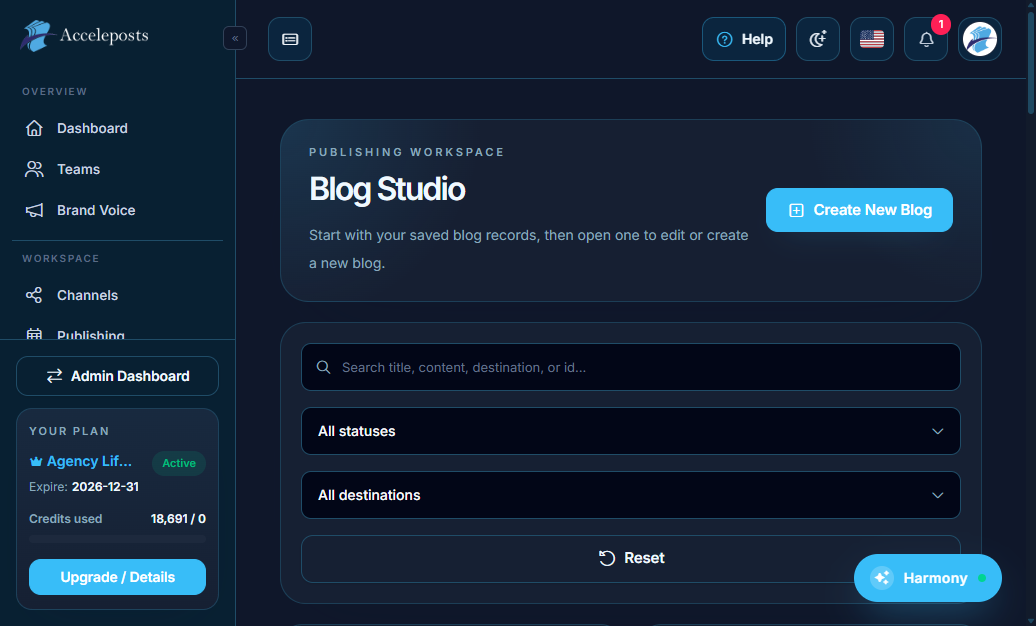Screen dimensions: 1036x626
Task: Toggle the layout panel icon in top bar
Action: 290,39
